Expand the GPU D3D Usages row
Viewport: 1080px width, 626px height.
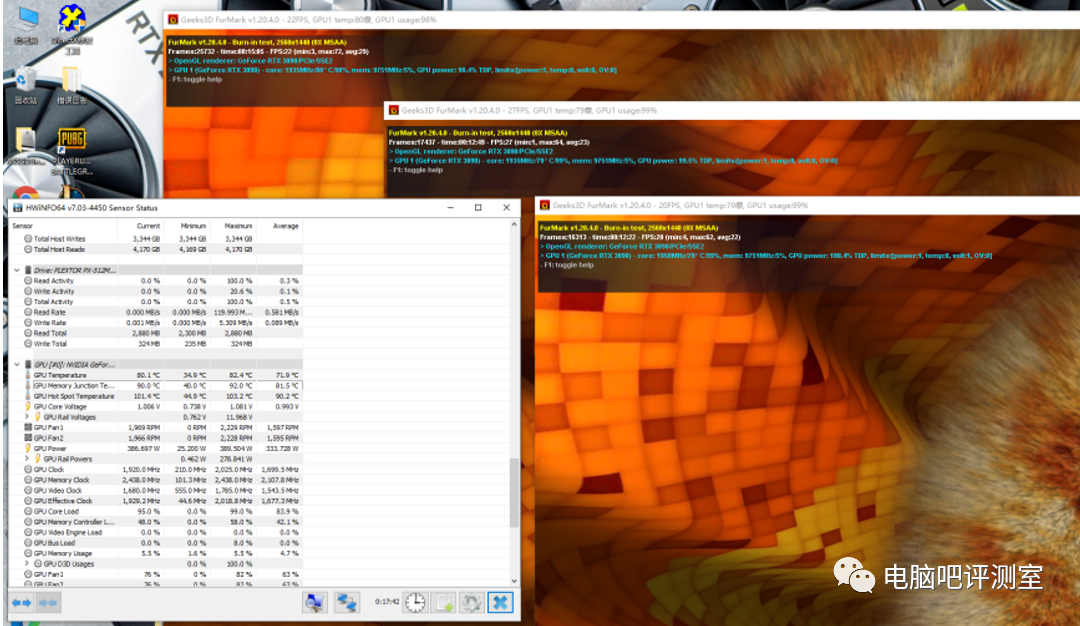click(x=27, y=563)
